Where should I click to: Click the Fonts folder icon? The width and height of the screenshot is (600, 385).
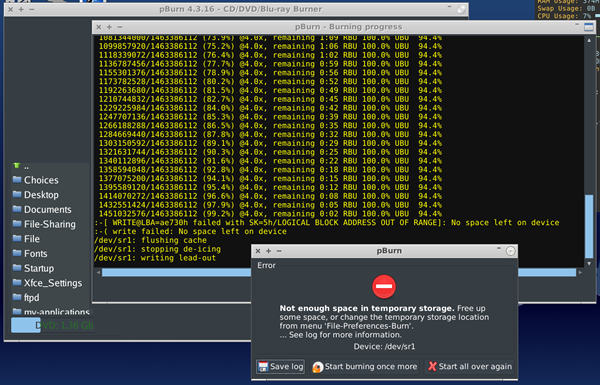click(17, 253)
